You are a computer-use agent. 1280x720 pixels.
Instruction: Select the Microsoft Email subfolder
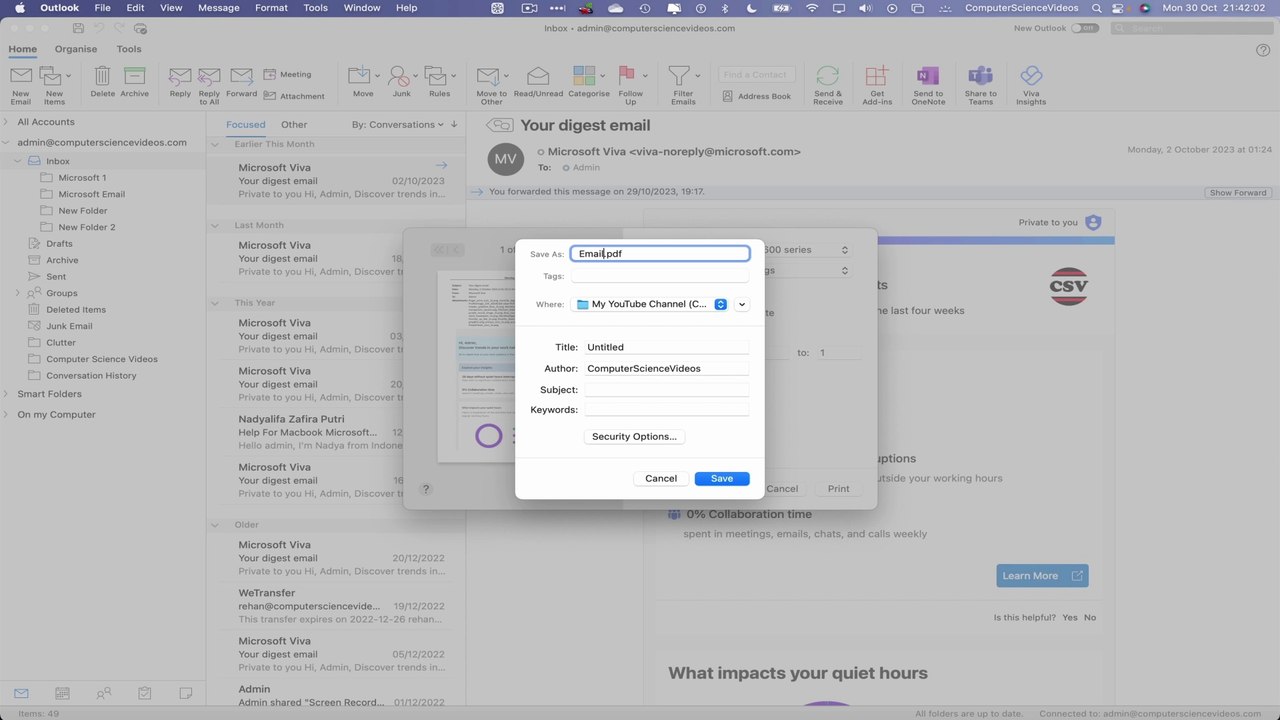tap(91, 194)
